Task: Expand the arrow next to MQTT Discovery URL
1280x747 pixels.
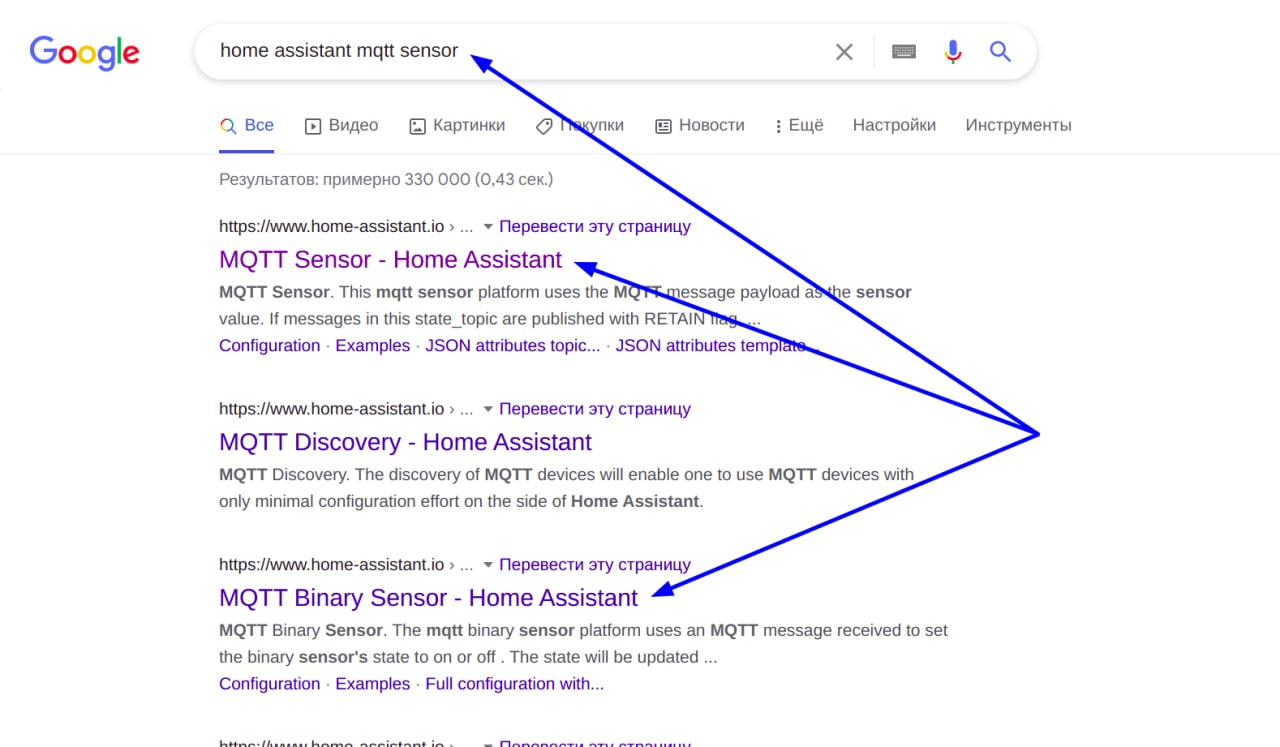Action: click(x=488, y=409)
